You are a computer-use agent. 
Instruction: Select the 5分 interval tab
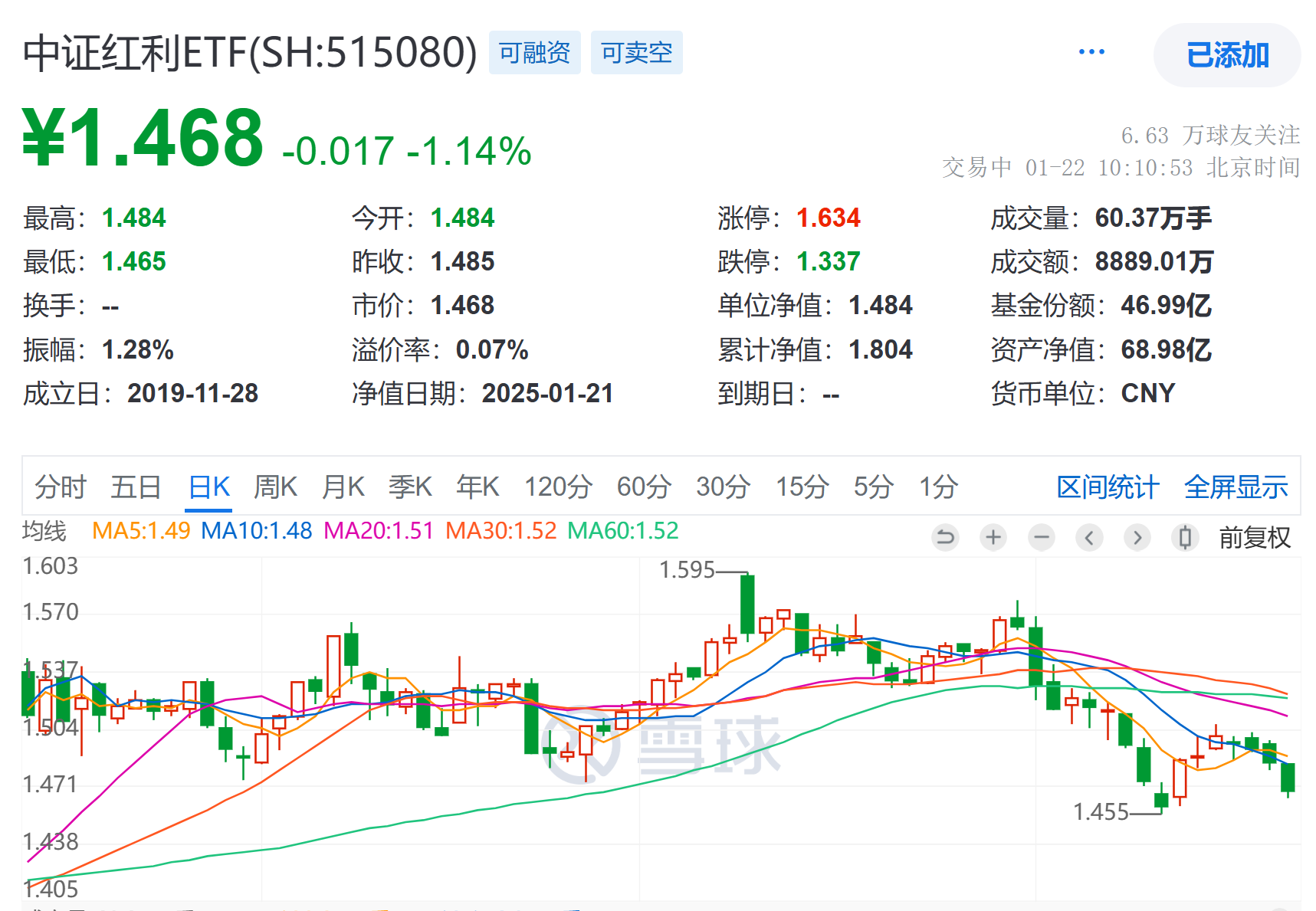click(x=871, y=487)
